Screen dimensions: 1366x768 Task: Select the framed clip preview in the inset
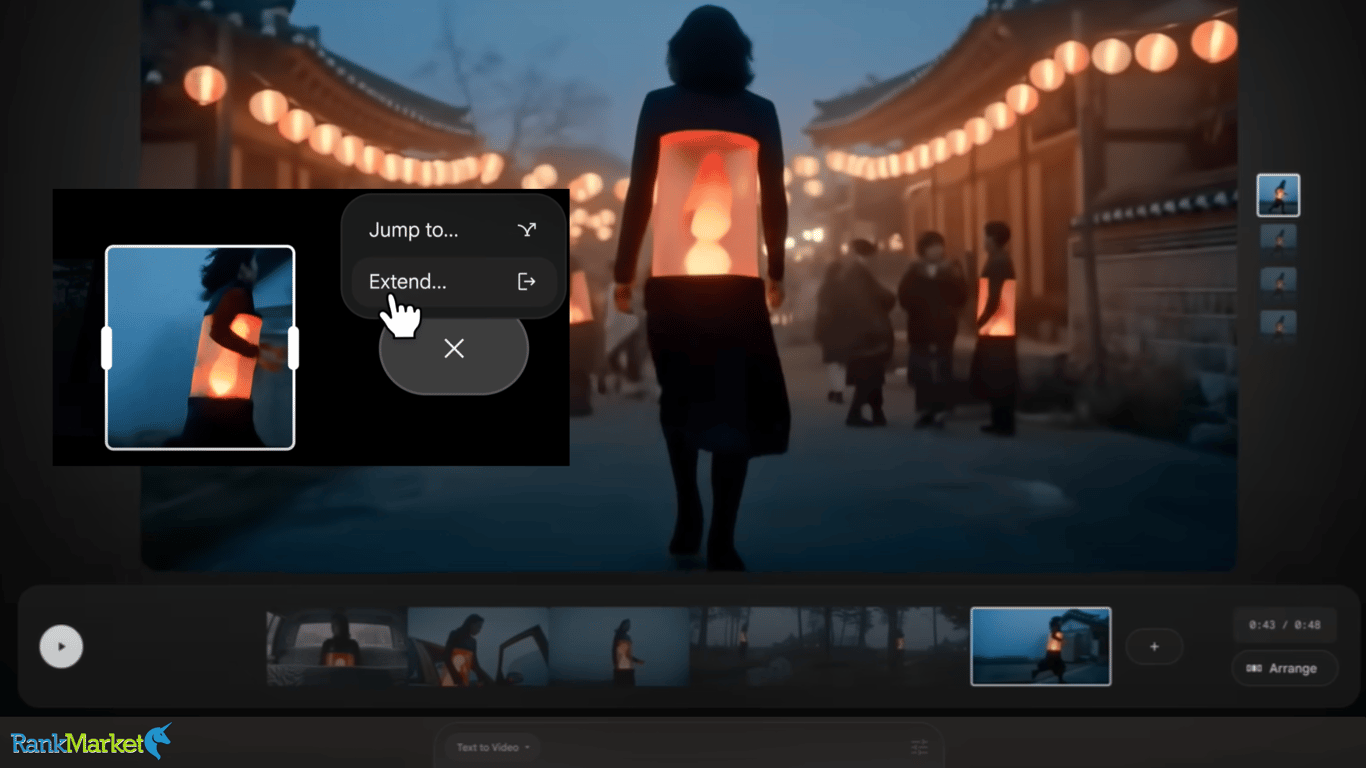200,347
